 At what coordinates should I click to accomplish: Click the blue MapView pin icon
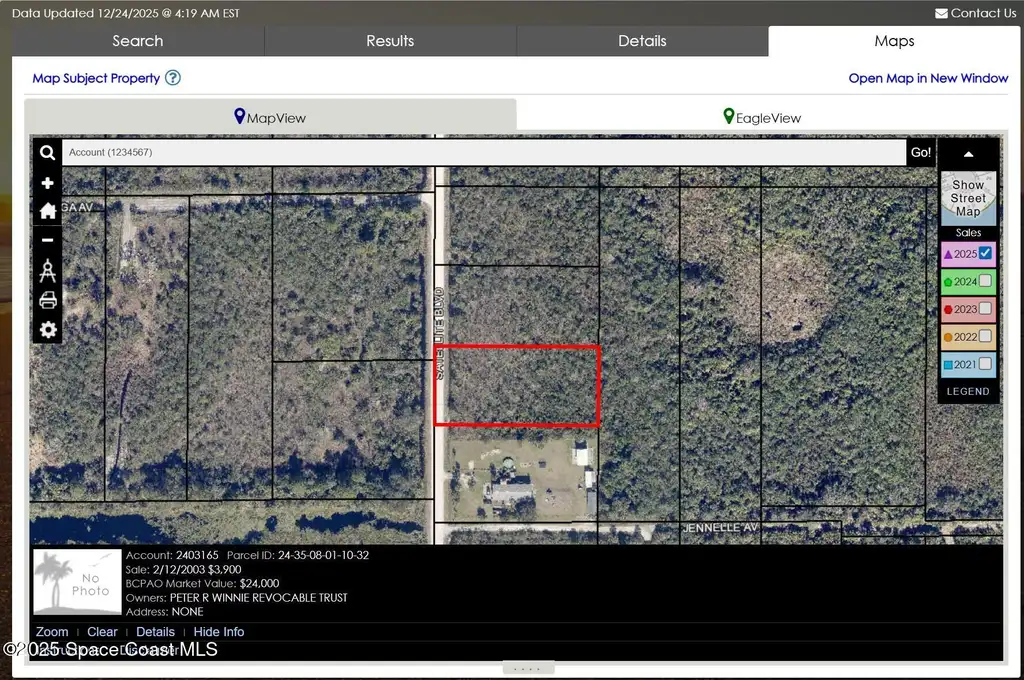pyautogui.click(x=239, y=116)
